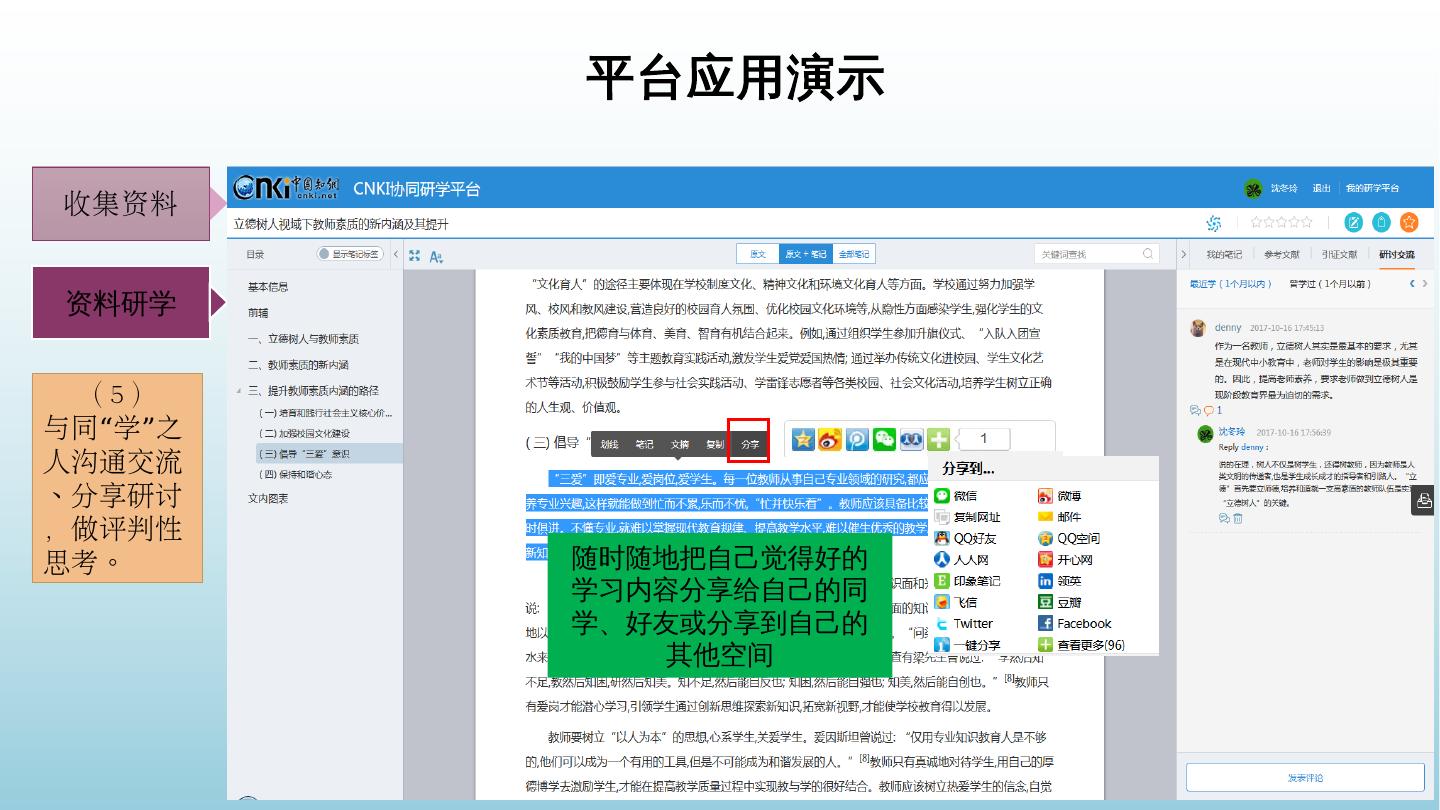The width and height of the screenshot is (1440, 810).
Task: Switch to the 参考文献 tab
Action: click(x=1281, y=255)
